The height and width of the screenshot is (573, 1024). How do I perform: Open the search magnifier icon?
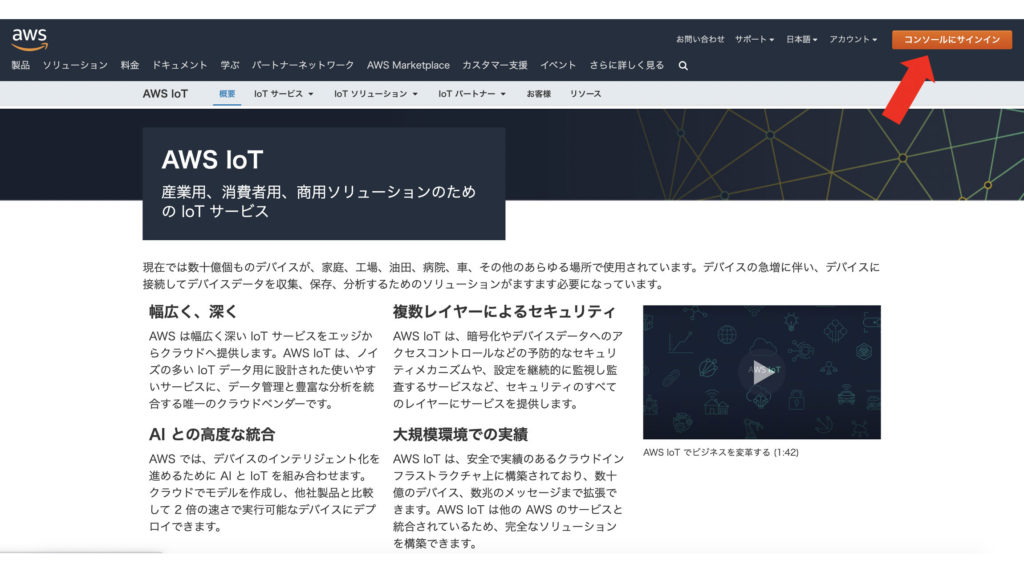coord(683,66)
